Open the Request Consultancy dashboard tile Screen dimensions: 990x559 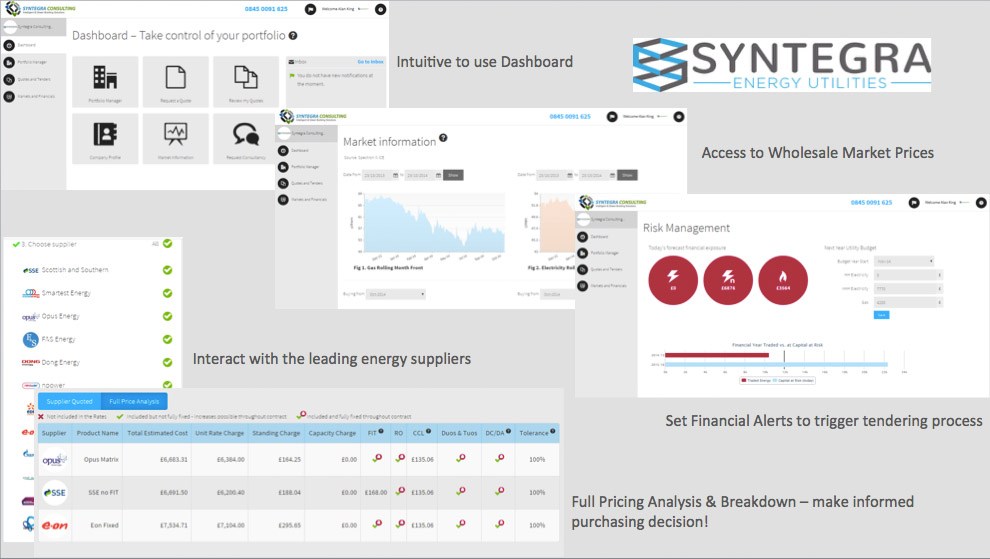tap(246, 138)
